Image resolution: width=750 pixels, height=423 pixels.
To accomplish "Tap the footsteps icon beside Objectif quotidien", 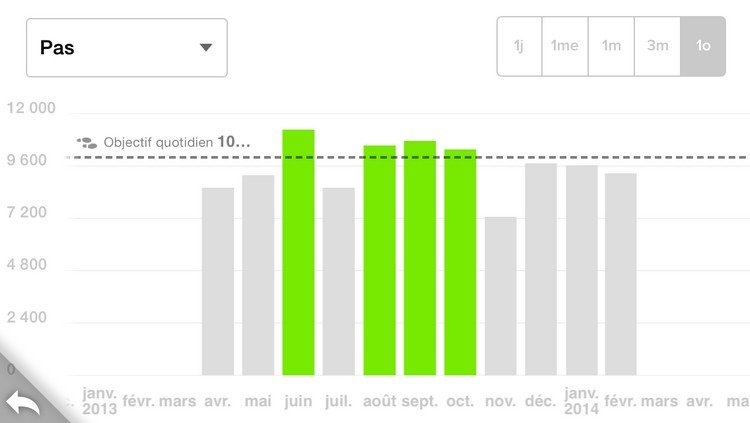I will tap(88, 143).
